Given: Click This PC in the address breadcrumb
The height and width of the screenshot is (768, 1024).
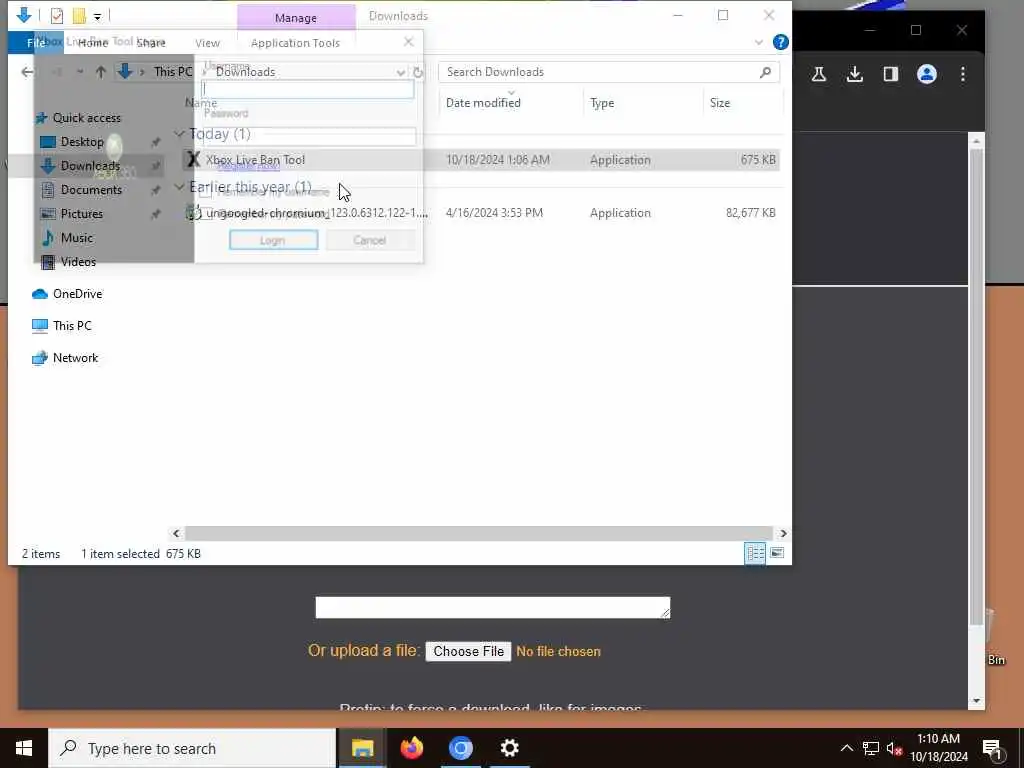Looking at the screenshot, I should pyautogui.click(x=173, y=72).
